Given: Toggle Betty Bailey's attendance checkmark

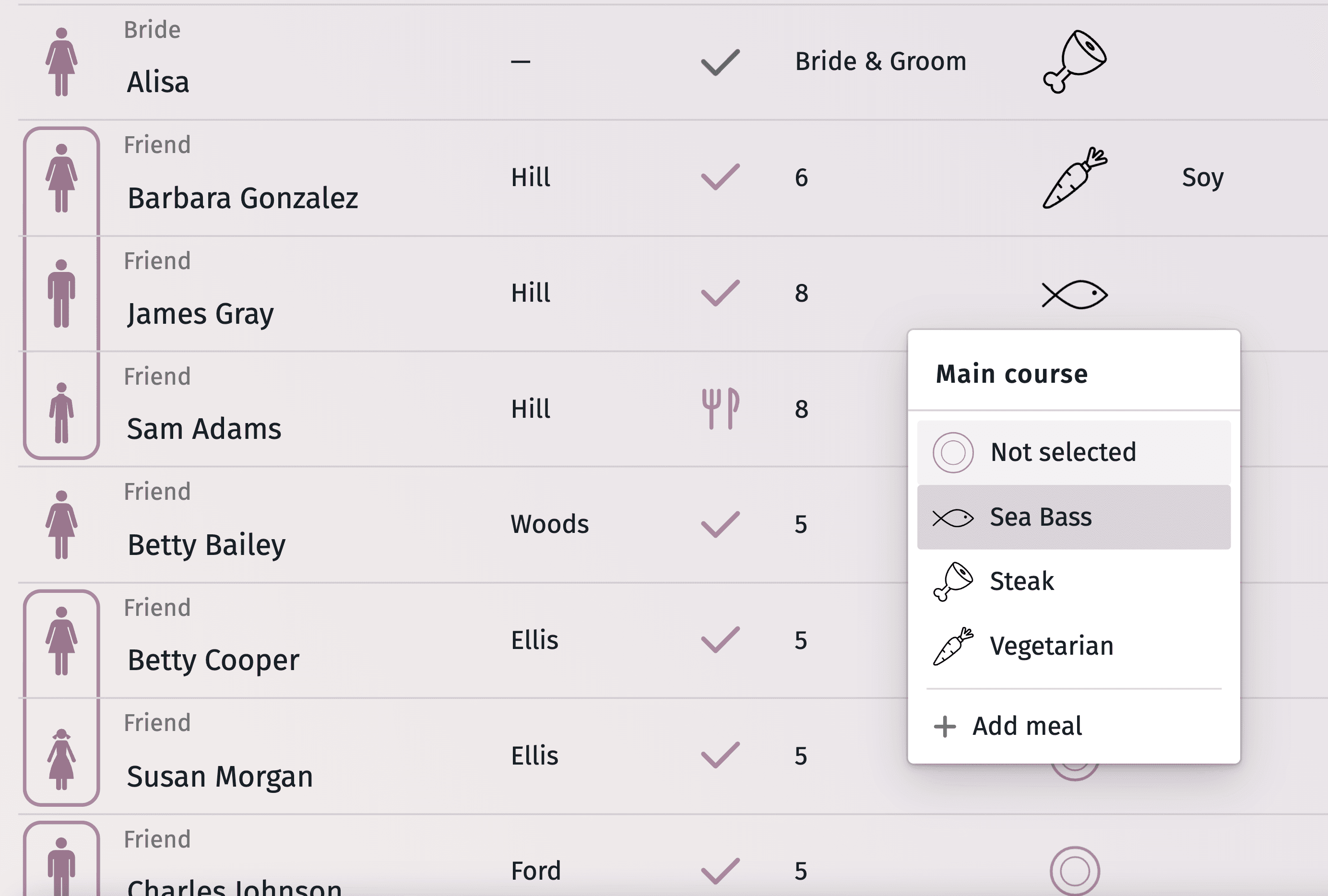Looking at the screenshot, I should (x=720, y=524).
